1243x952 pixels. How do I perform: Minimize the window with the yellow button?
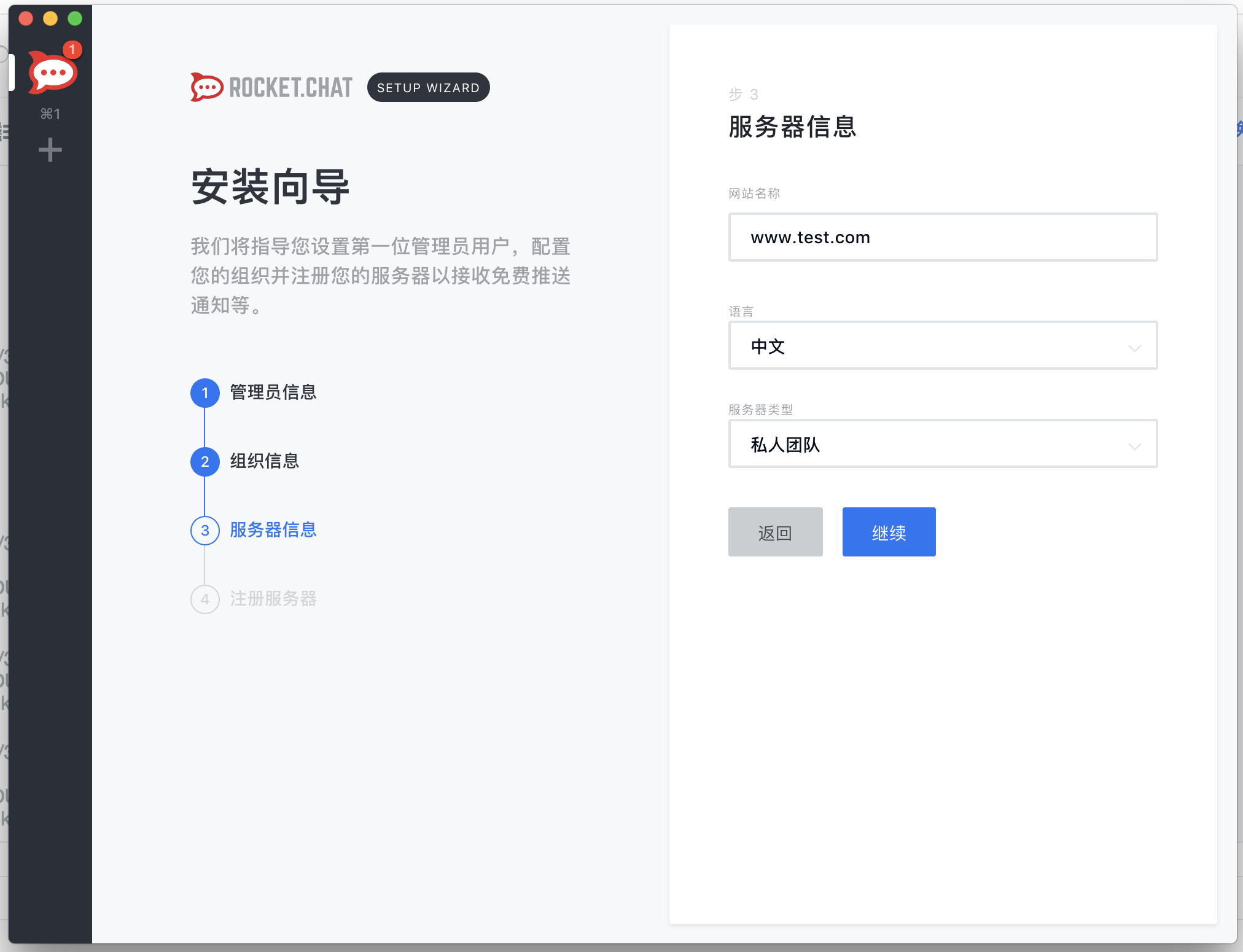click(50, 18)
